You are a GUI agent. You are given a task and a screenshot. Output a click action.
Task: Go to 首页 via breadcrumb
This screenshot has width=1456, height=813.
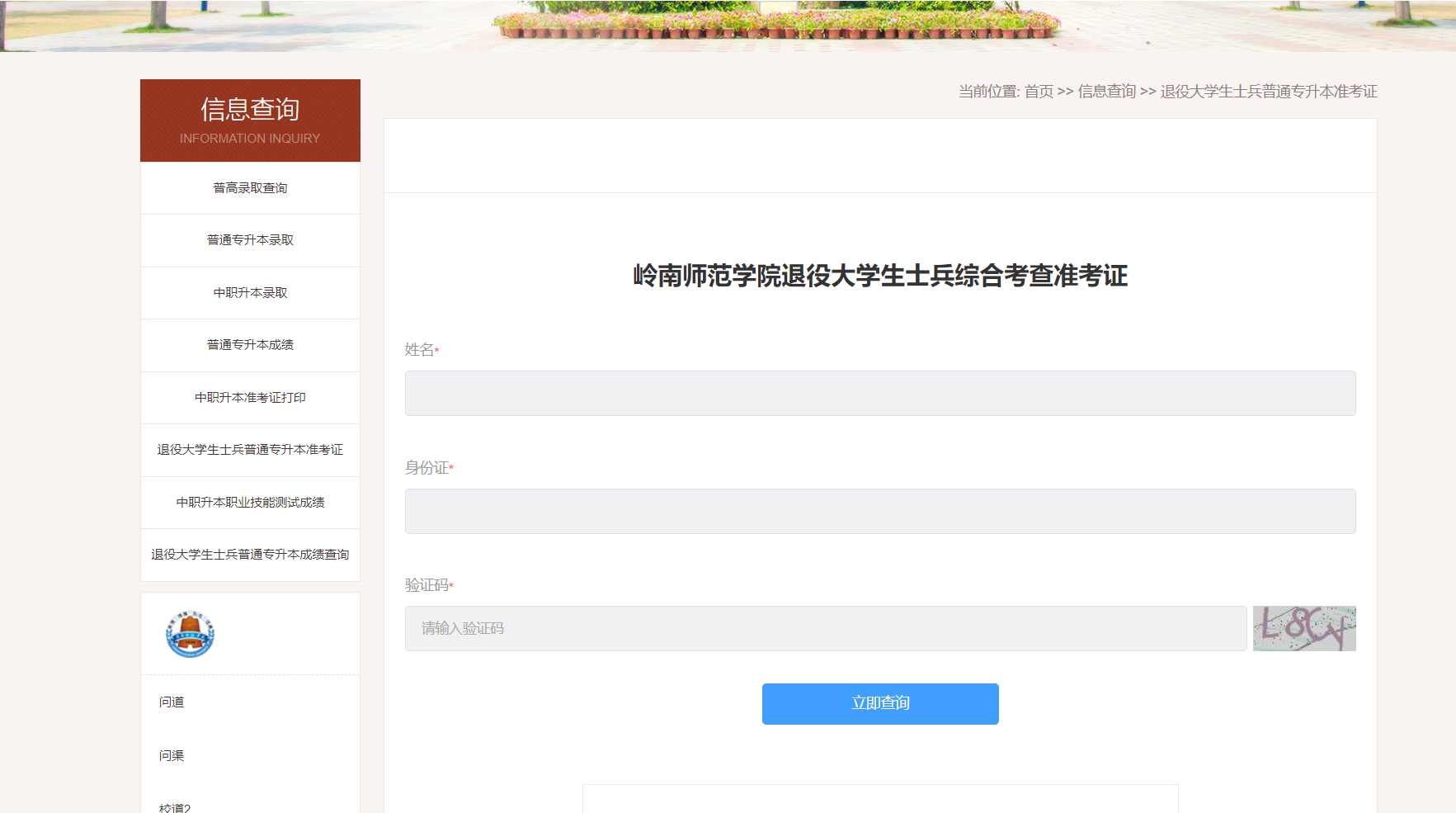pos(1039,92)
